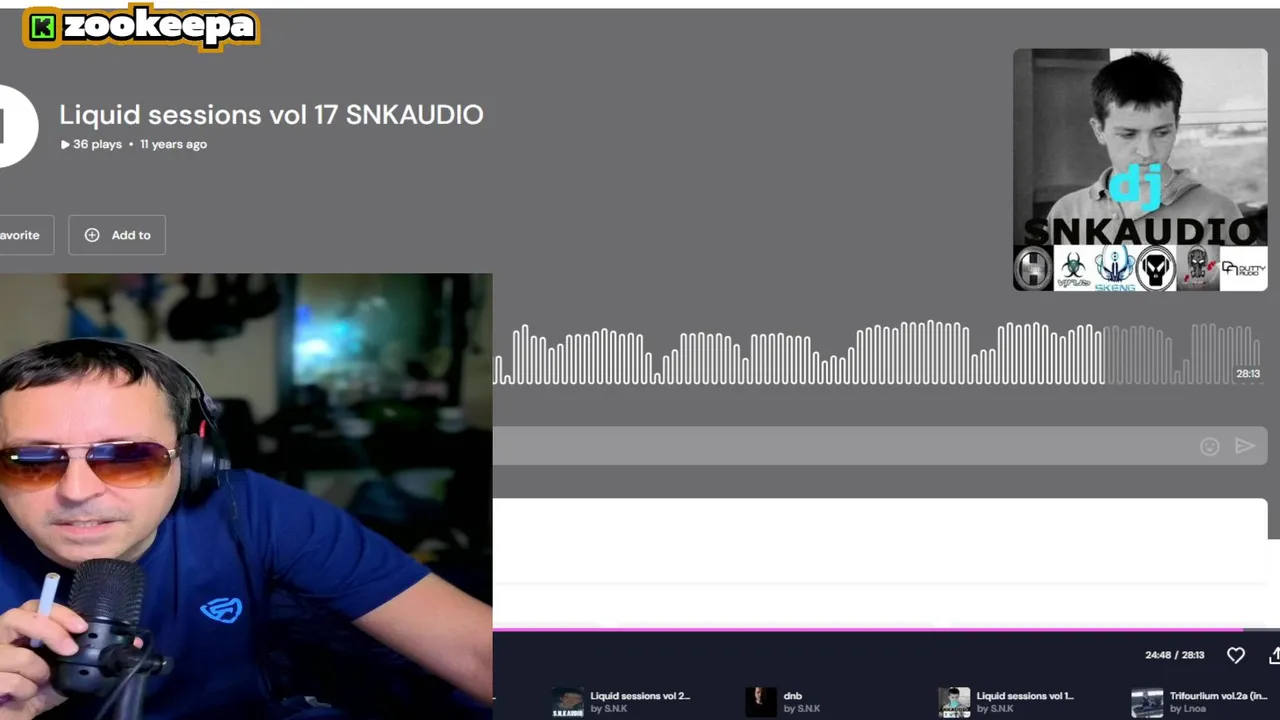Open Trifourlium vol.2a queue thumbnail

pyautogui.click(x=1147, y=702)
